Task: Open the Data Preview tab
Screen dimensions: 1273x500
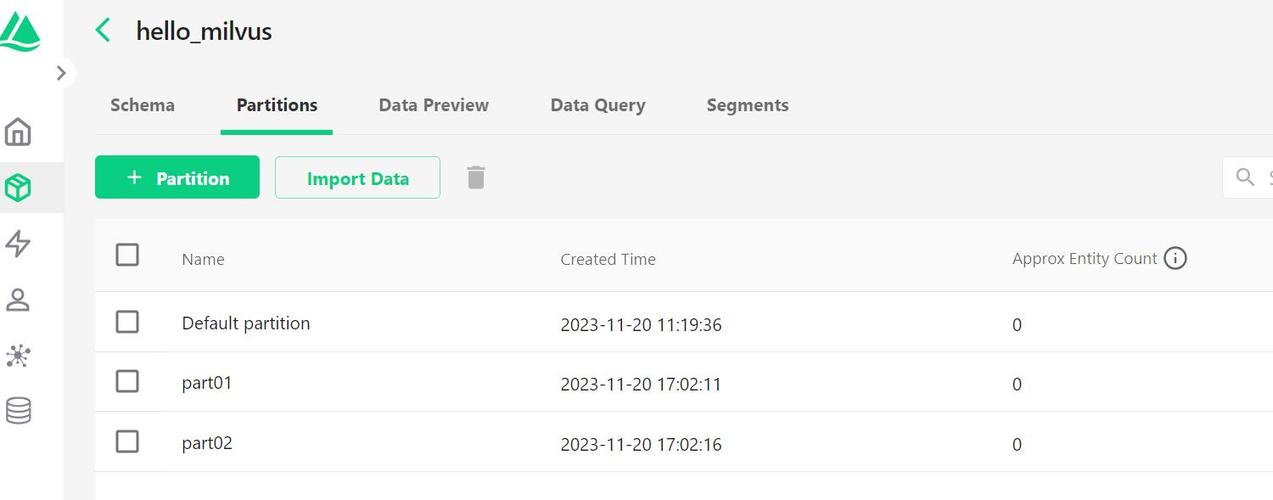Action: pos(433,105)
